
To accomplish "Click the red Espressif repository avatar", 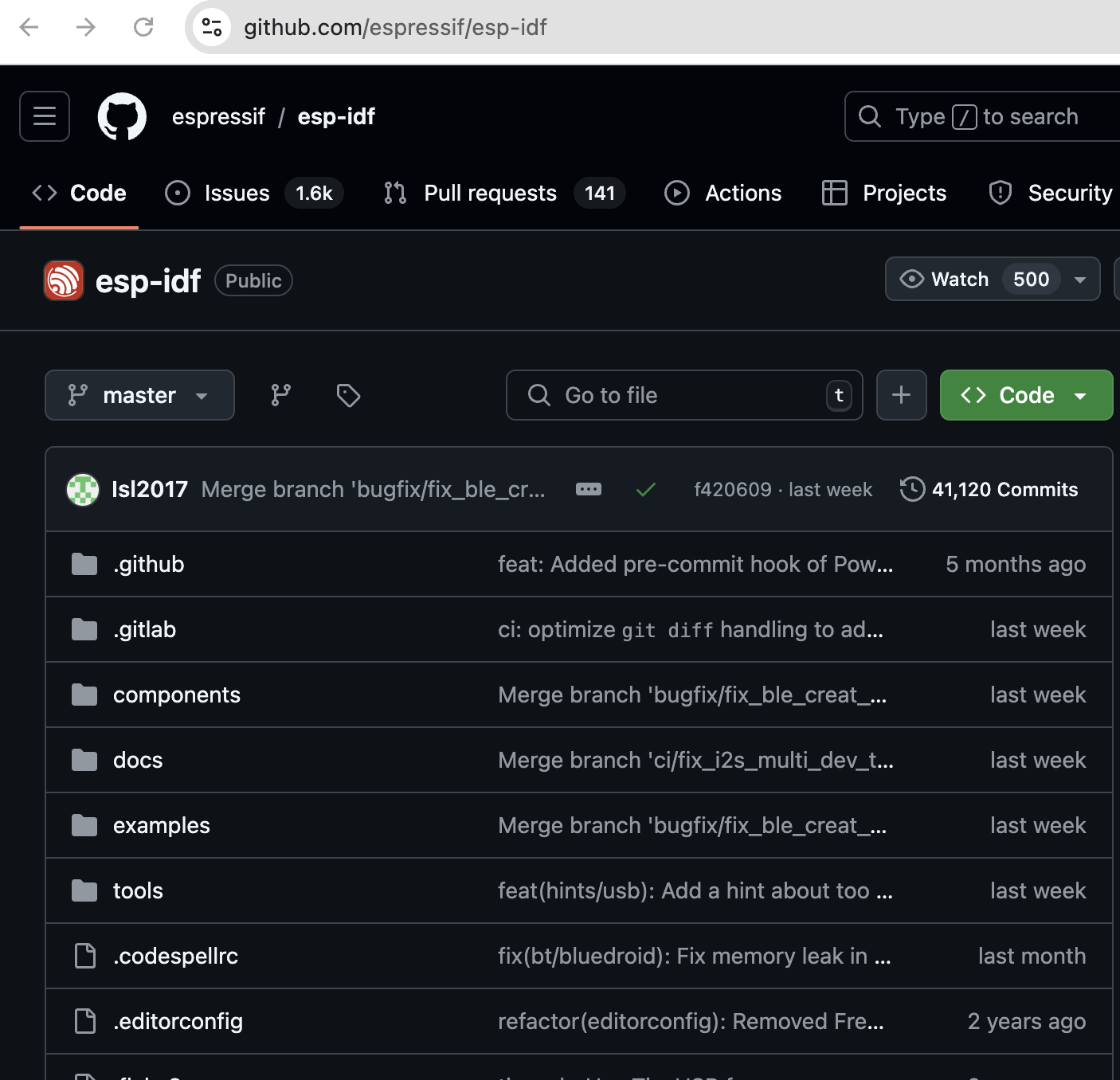I will (64, 280).
